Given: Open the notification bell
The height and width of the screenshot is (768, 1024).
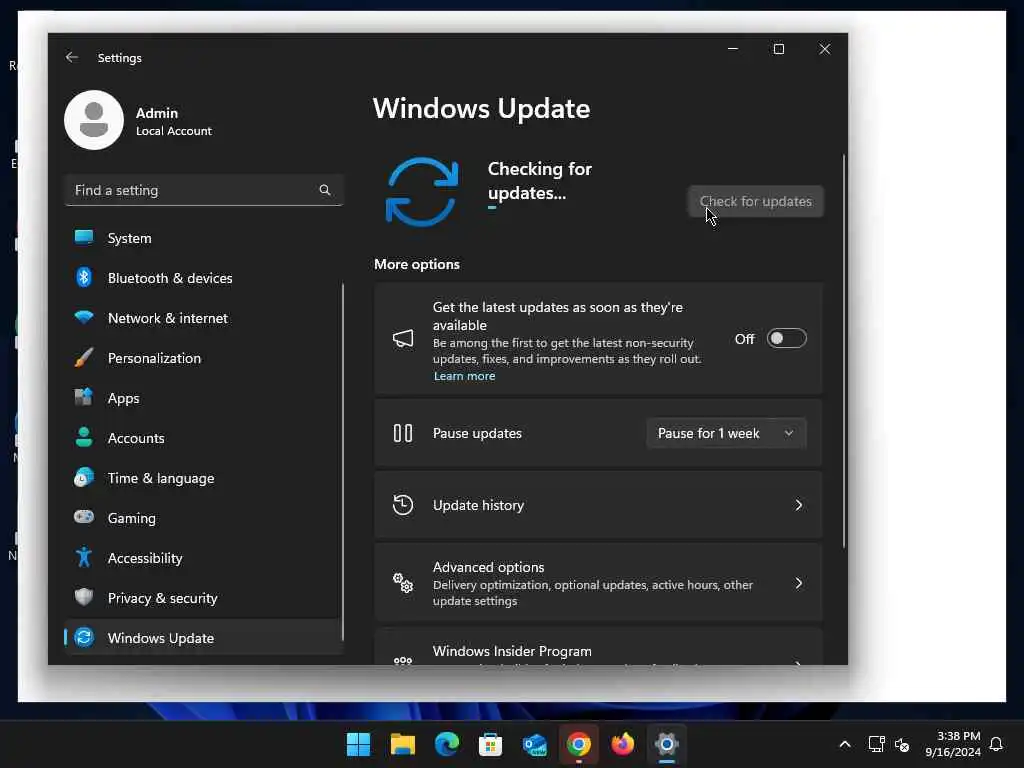Looking at the screenshot, I should pyautogui.click(x=996, y=744).
